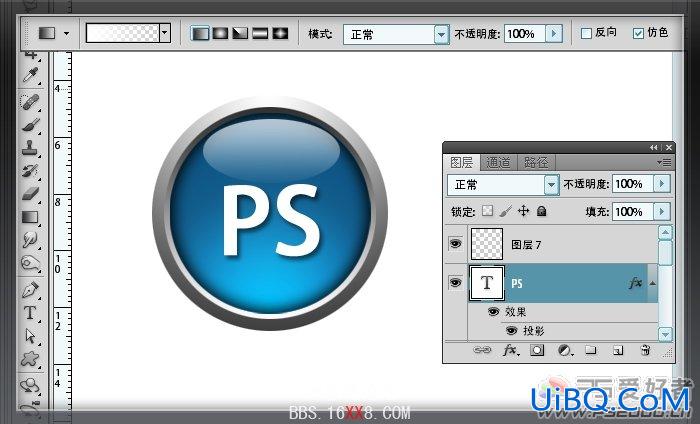
Task: Select the 3D Rotate tool
Action: (30, 385)
